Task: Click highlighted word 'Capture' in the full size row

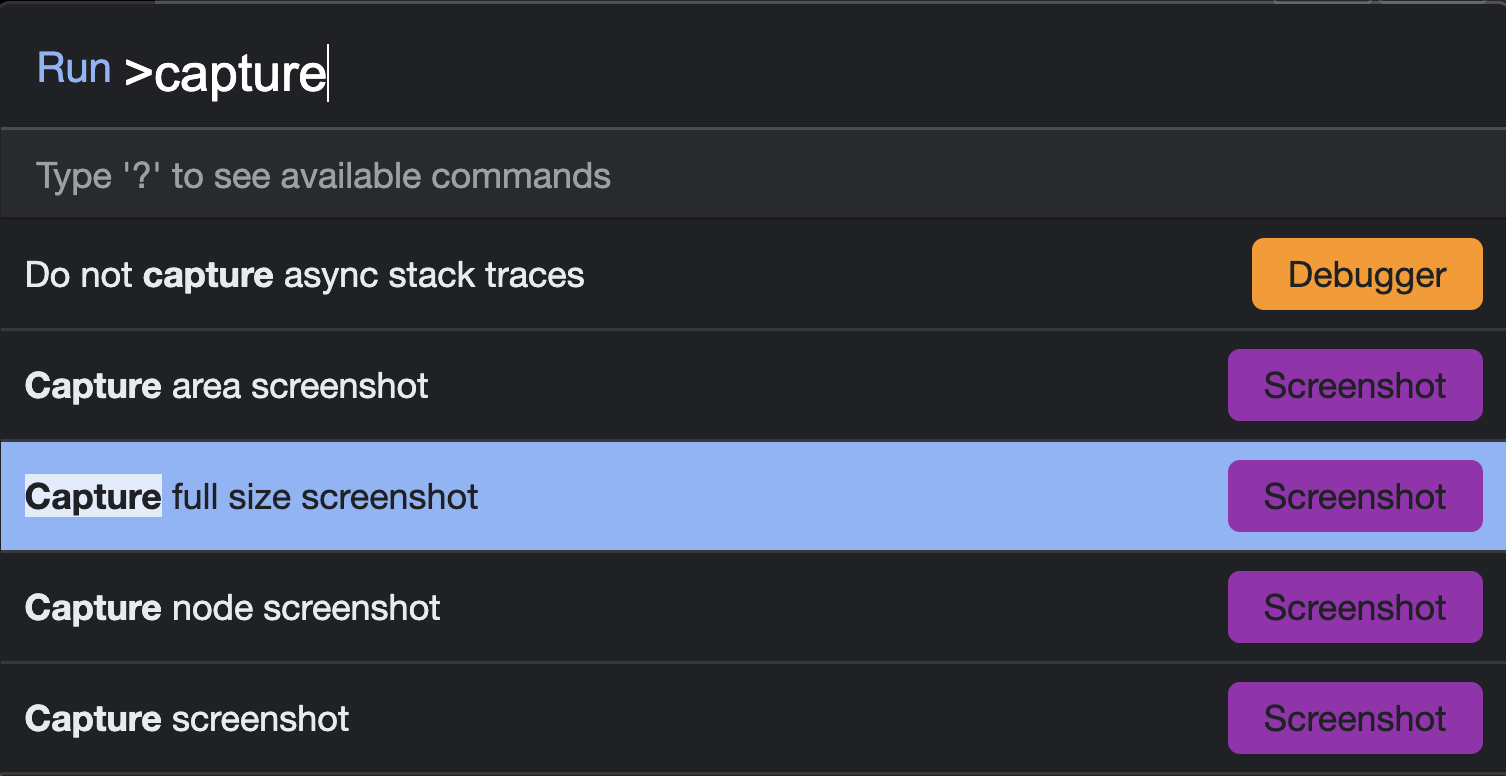Action: [x=93, y=497]
